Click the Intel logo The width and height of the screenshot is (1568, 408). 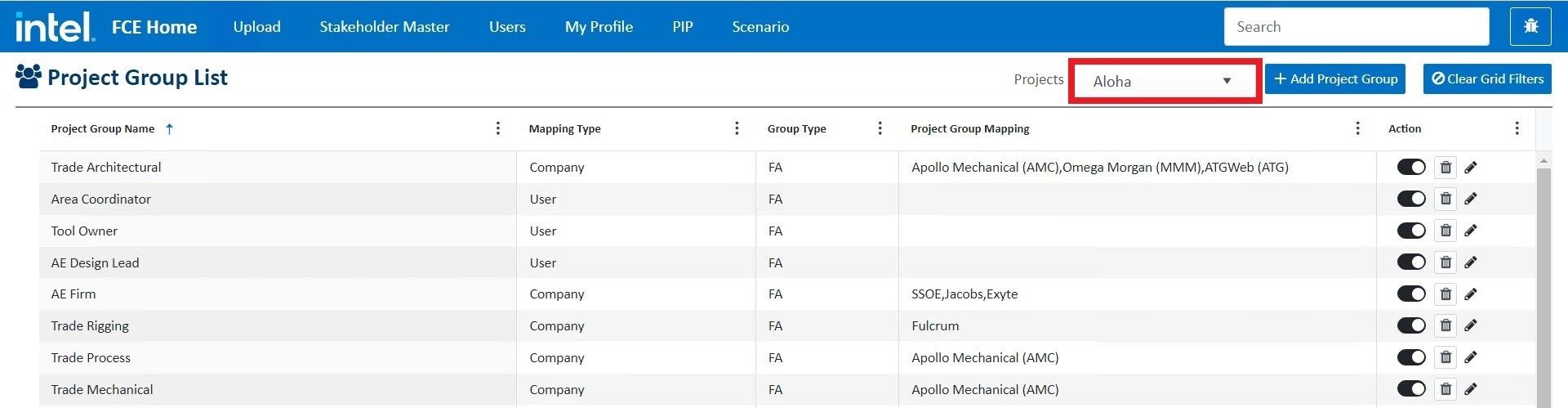click(x=55, y=27)
